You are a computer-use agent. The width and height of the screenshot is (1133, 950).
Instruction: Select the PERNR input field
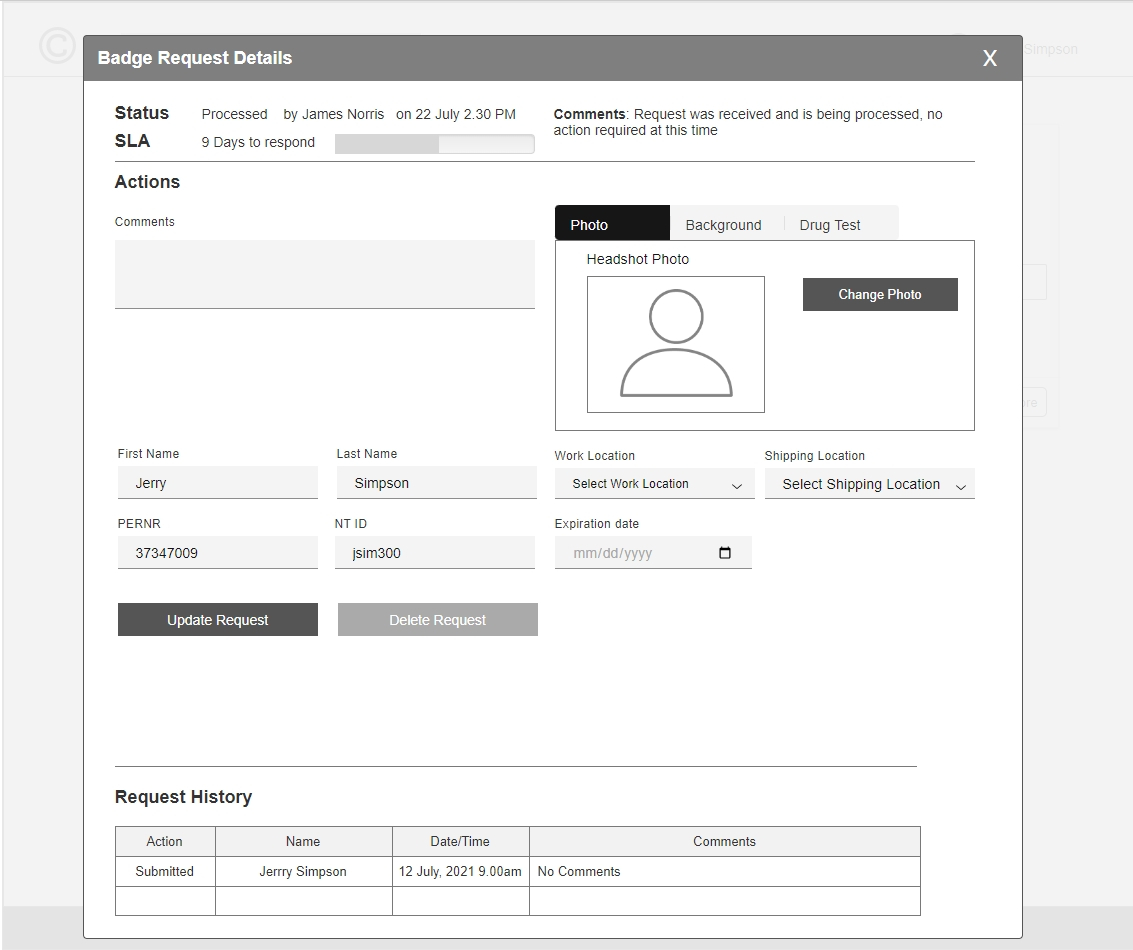217,553
